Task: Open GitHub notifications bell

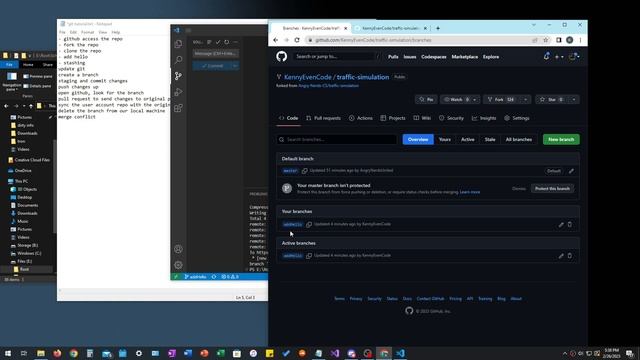Action: 547,57
